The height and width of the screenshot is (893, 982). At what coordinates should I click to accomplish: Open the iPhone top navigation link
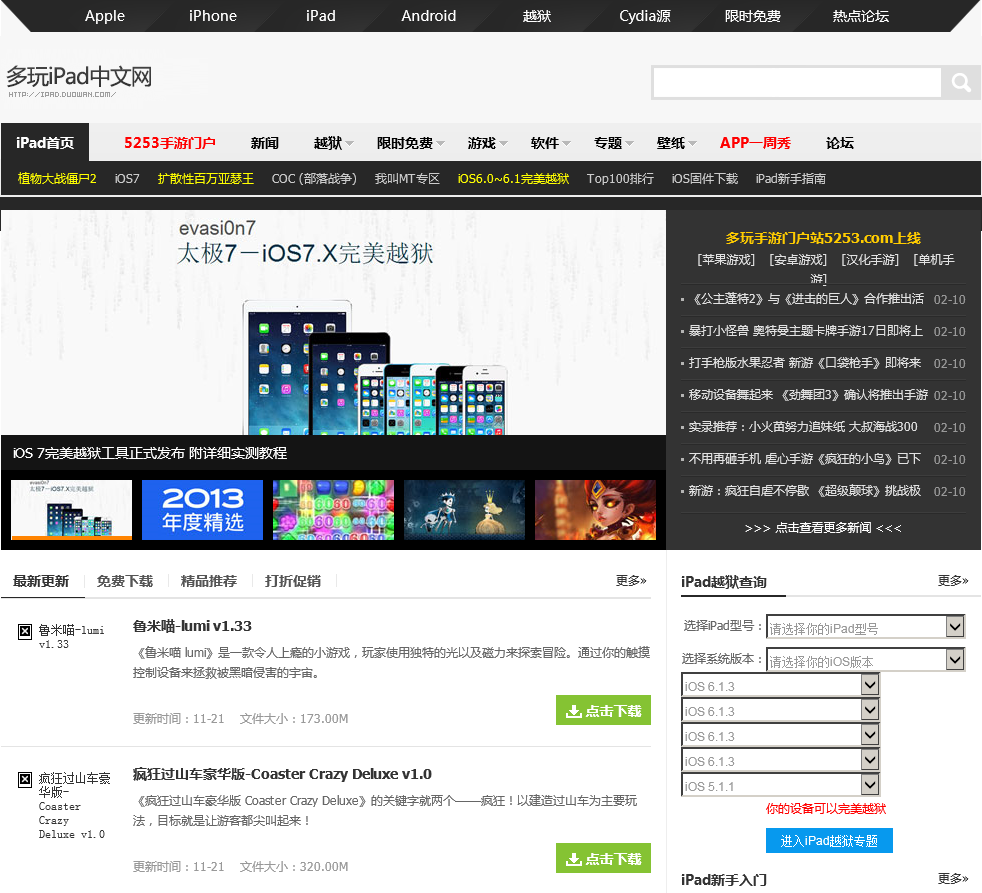(x=213, y=16)
